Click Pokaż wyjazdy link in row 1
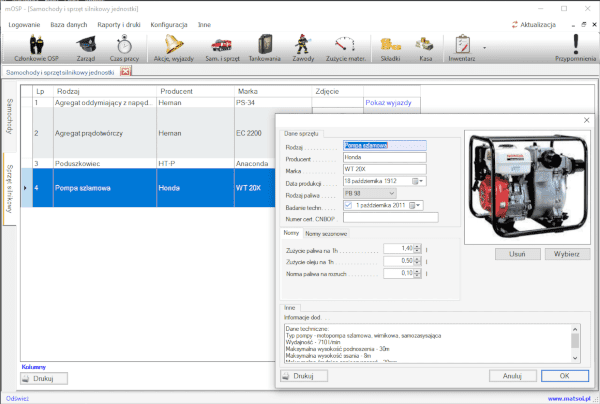 388,103
